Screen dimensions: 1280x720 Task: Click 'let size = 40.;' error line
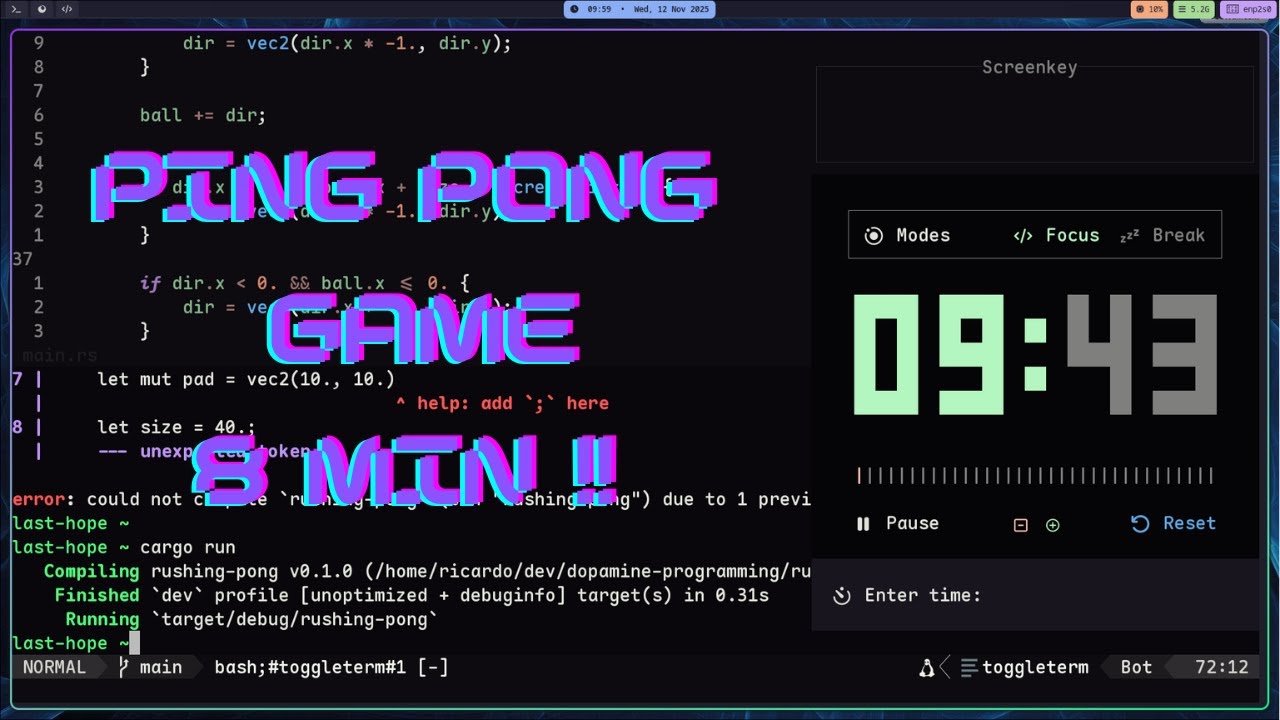coord(176,427)
